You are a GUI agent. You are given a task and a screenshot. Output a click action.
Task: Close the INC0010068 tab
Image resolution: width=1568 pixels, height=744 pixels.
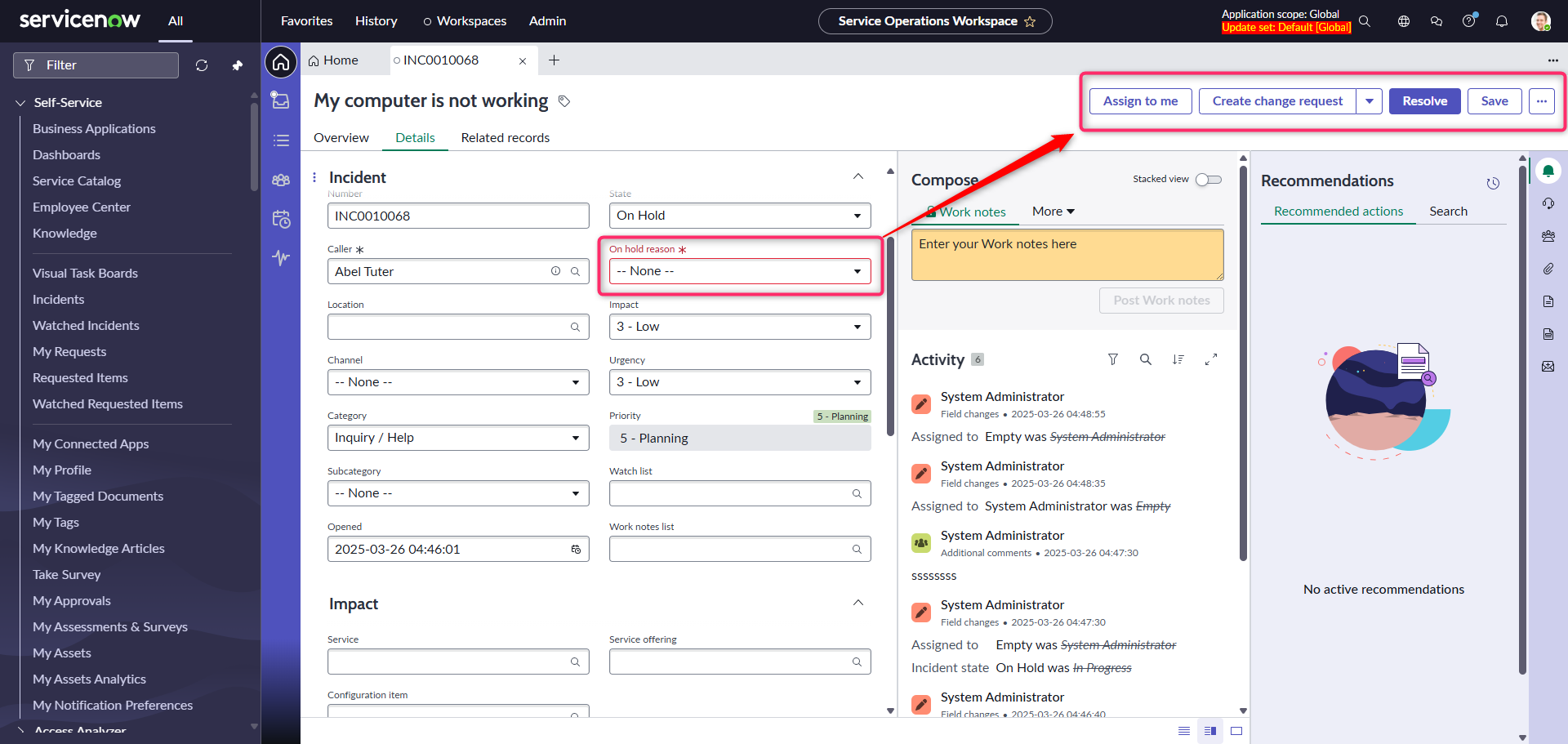pyautogui.click(x=523, y=61)
